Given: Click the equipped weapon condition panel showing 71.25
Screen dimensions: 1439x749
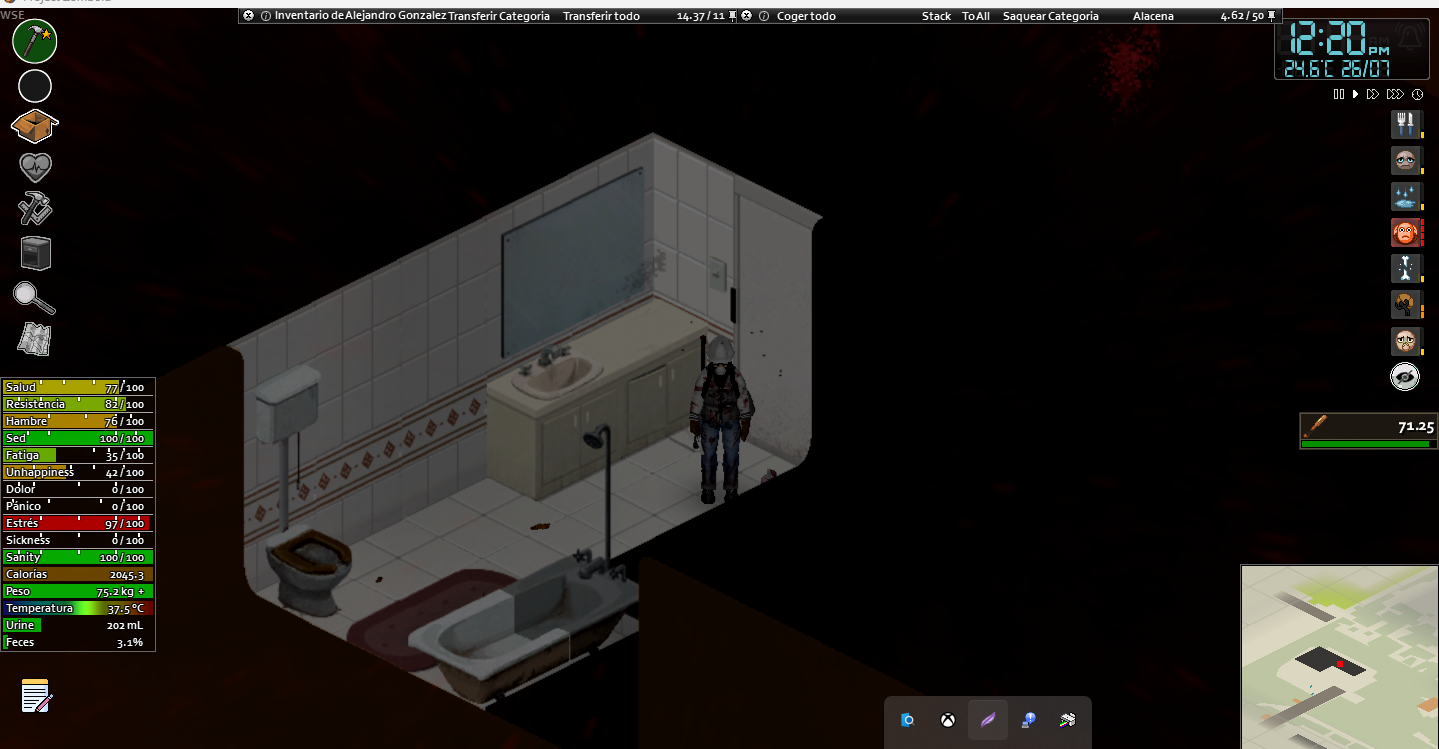Looking at the screenshot, I should point(1368,430).
